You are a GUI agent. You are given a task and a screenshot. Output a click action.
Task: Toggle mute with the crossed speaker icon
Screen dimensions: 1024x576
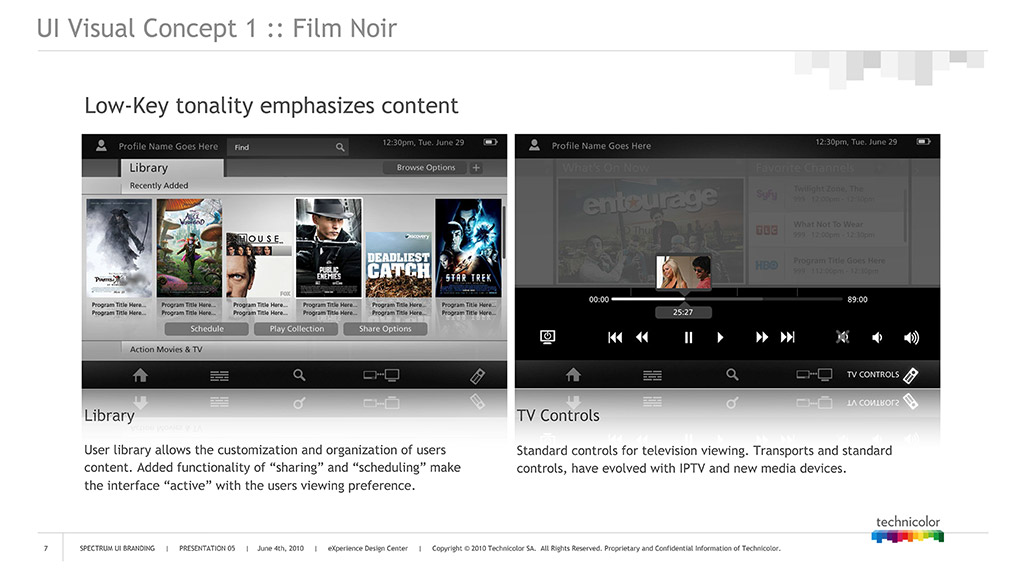click(843, 338)
